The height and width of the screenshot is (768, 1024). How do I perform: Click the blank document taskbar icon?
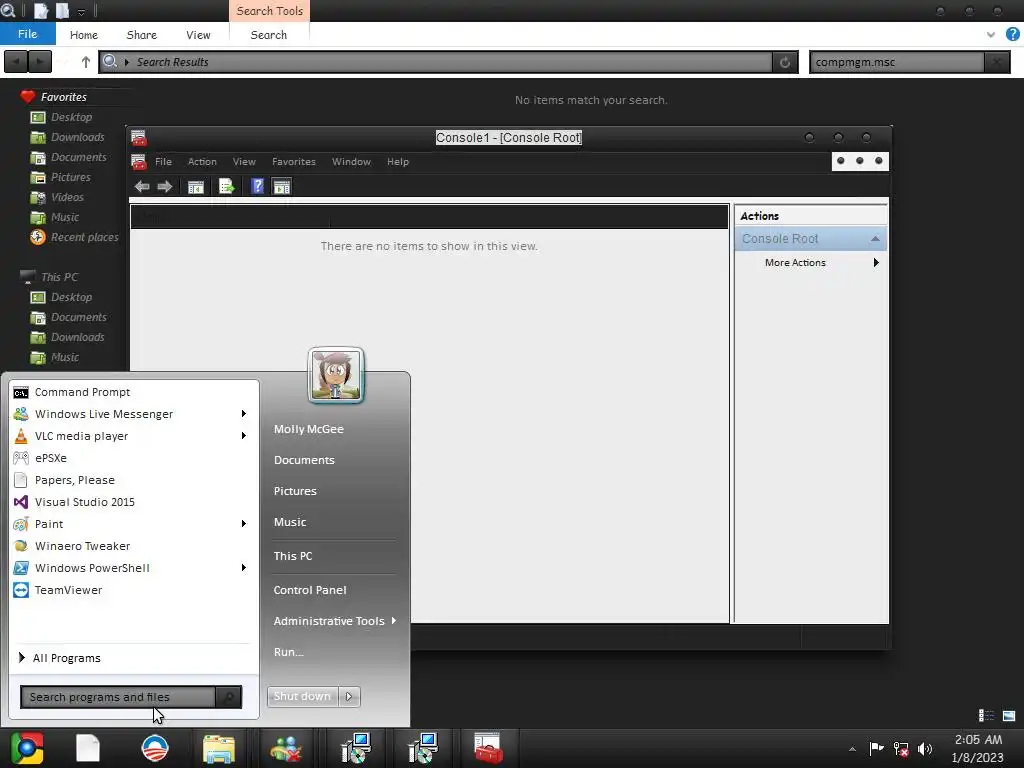click(x=88, y=748)
